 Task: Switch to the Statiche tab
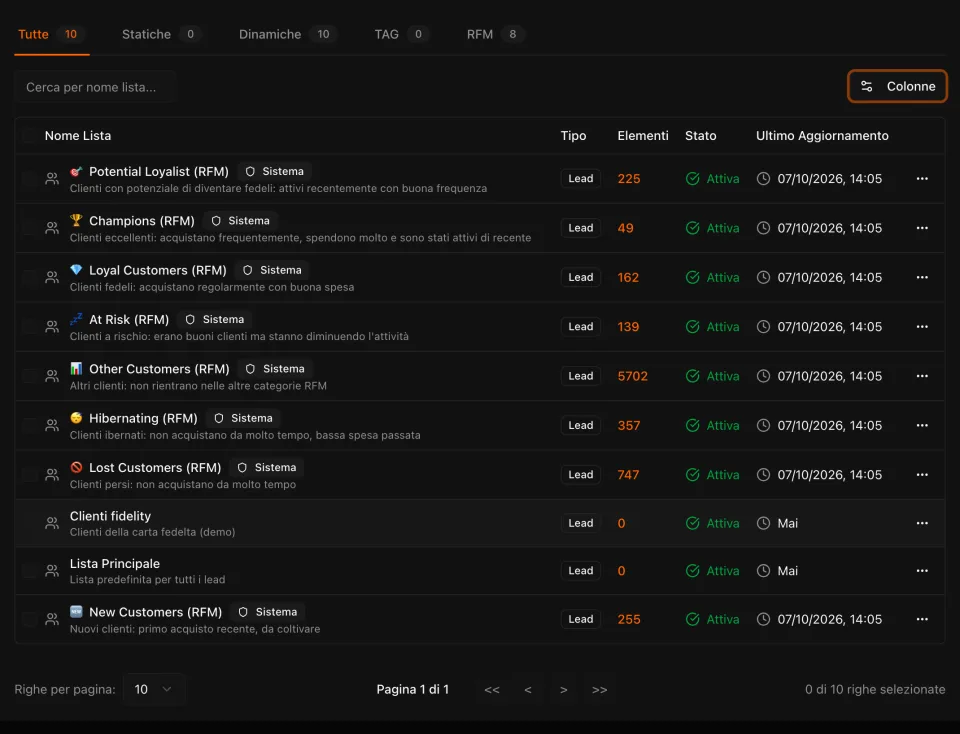click(x=161, y=34)
